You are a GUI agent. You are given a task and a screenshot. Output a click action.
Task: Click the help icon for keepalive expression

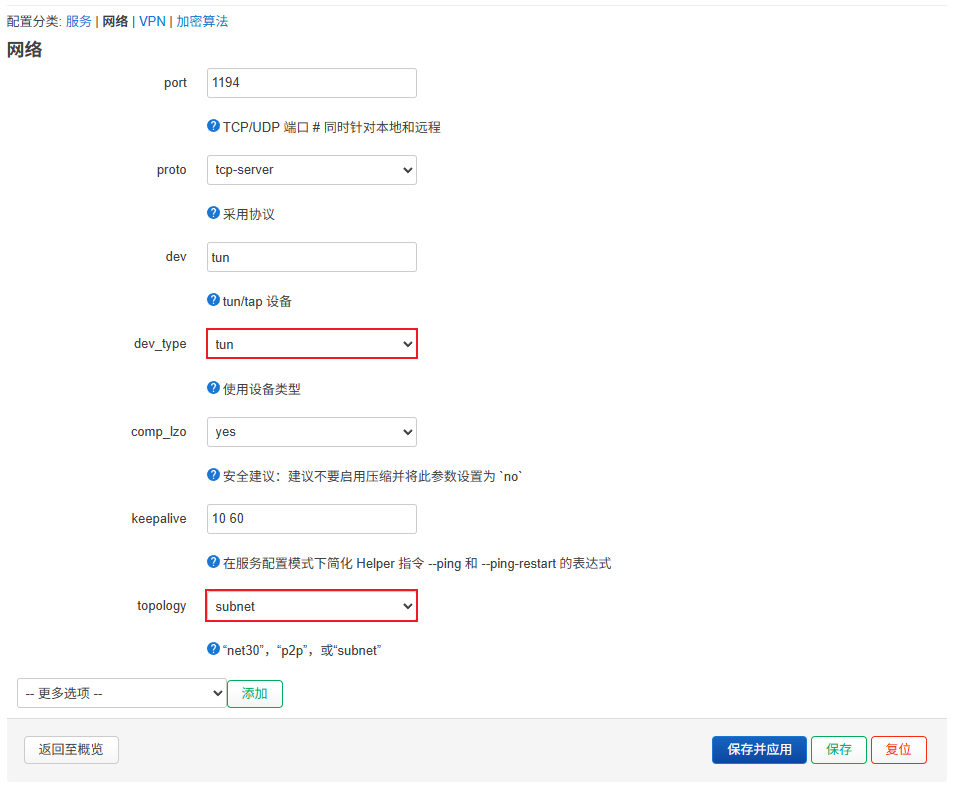pyautogui.click(x=213, y=563)
